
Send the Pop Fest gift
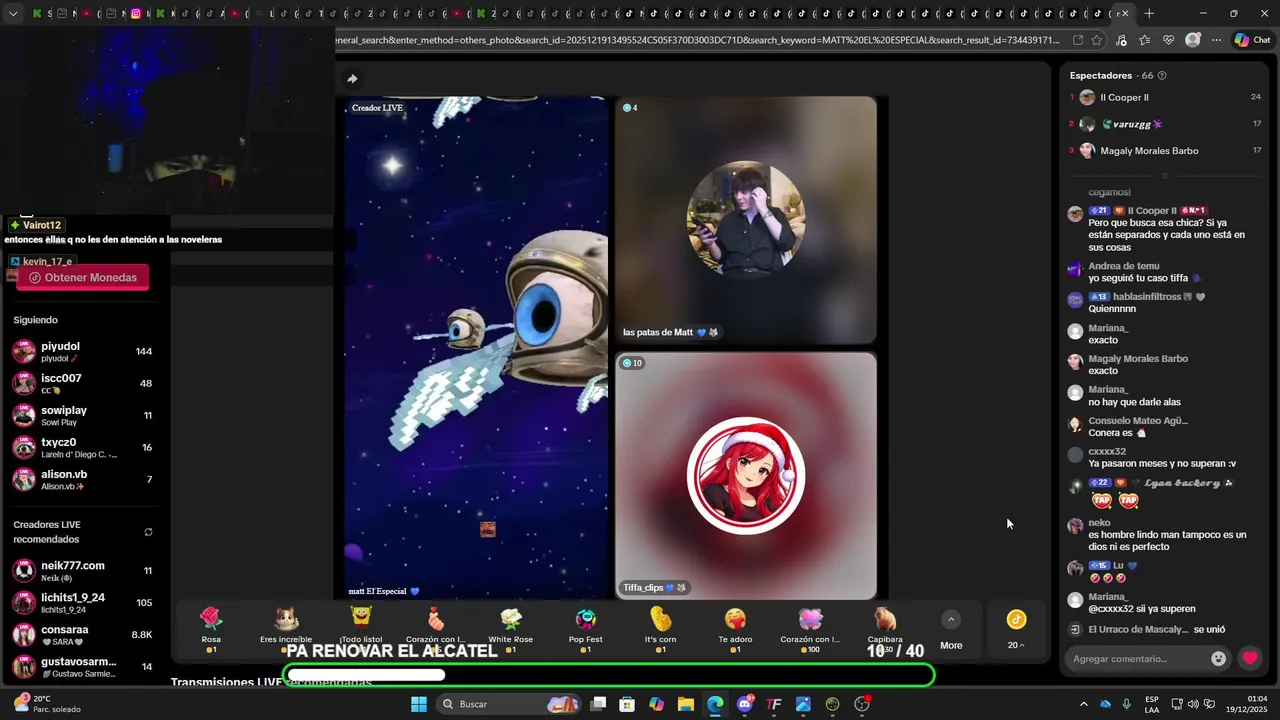pos(586,629)
